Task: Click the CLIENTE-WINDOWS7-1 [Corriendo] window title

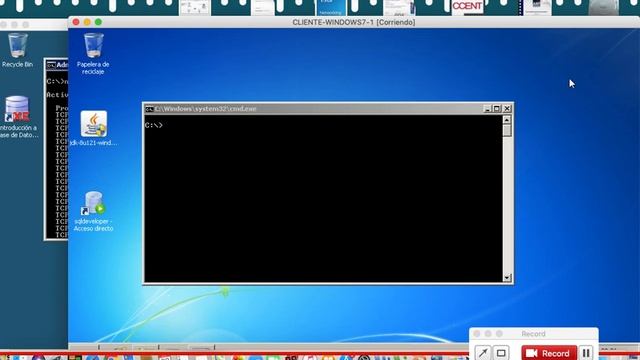Action: (353, 22)
